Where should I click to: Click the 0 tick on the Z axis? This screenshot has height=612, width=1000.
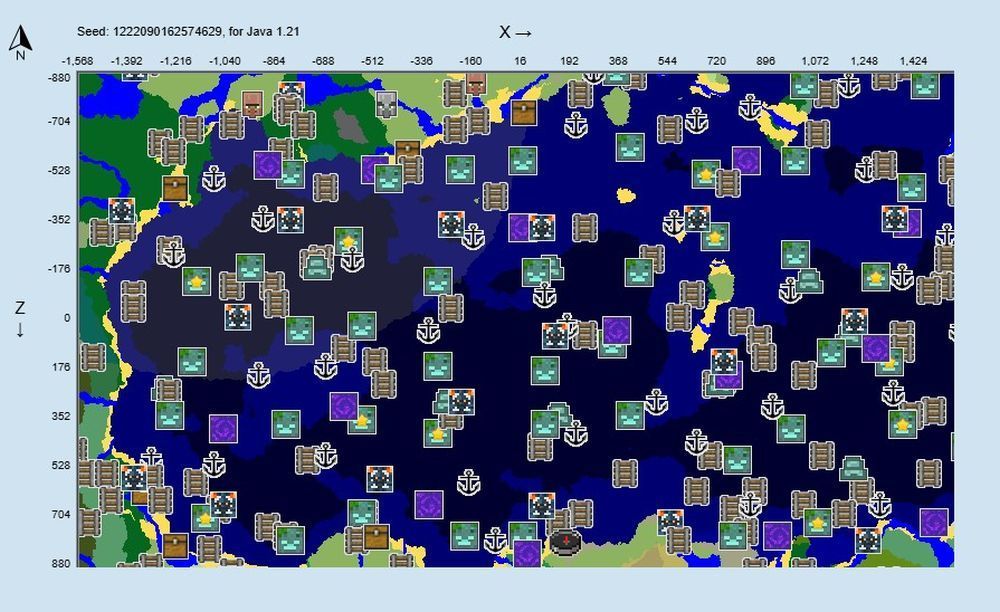(67, 318)
